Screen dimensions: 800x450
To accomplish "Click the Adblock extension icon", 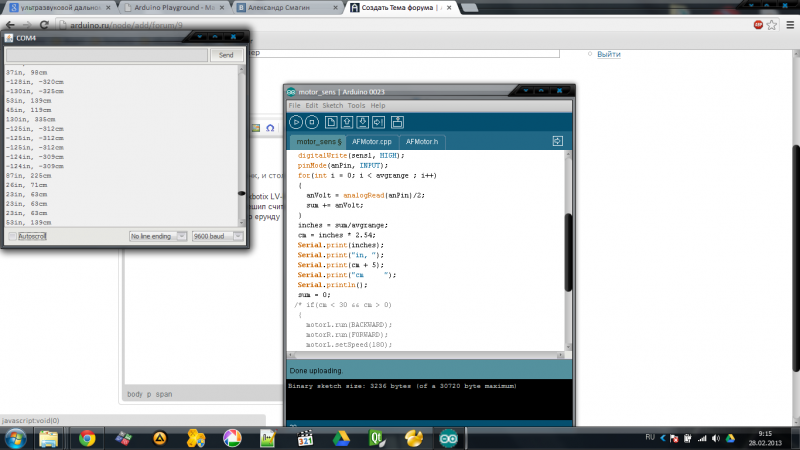I will (758, 24).
